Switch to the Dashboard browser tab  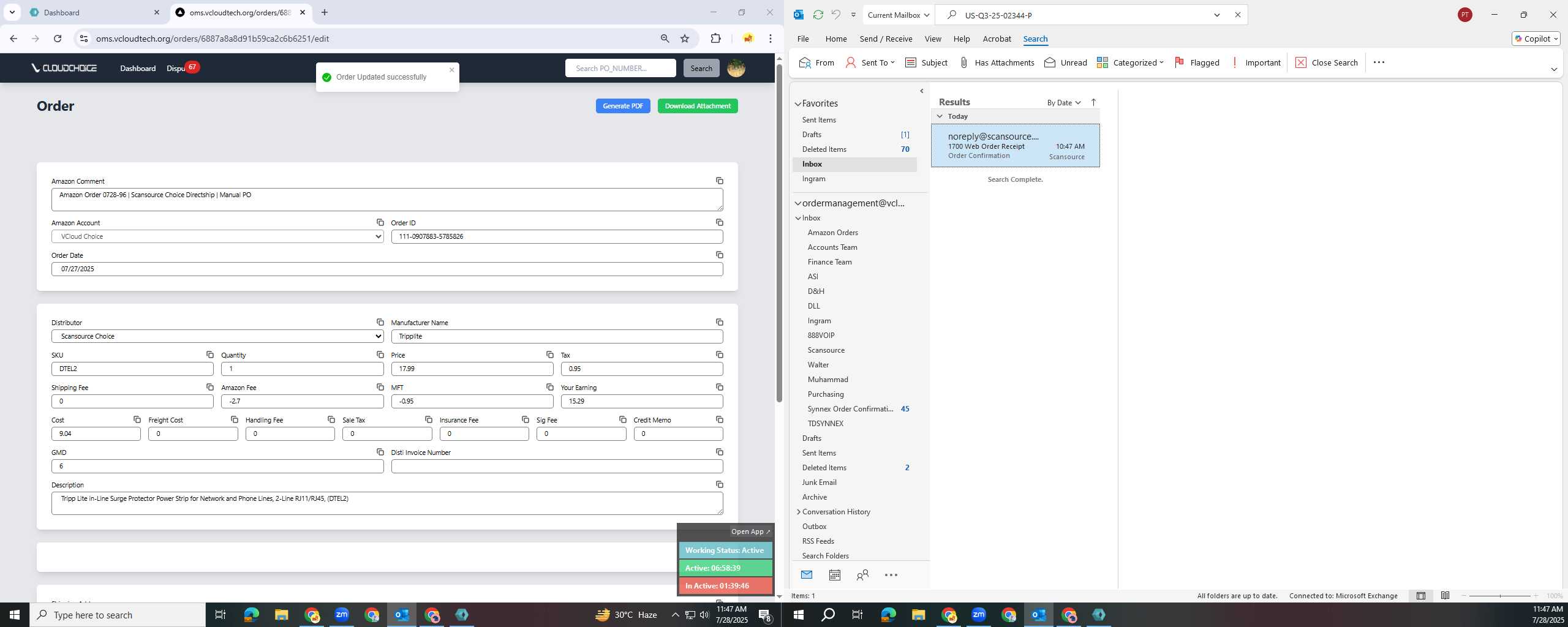(x=95, y=12)
